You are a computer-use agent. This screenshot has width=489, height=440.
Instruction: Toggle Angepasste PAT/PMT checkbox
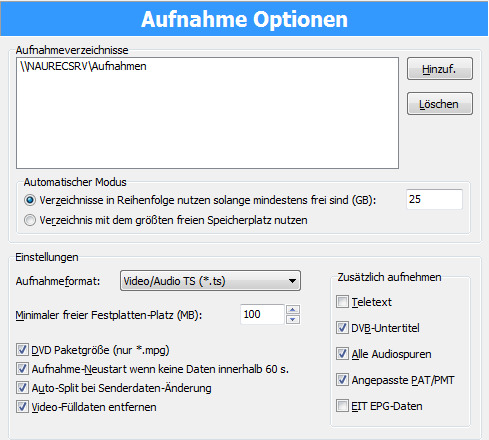click(x=342, y=380)
